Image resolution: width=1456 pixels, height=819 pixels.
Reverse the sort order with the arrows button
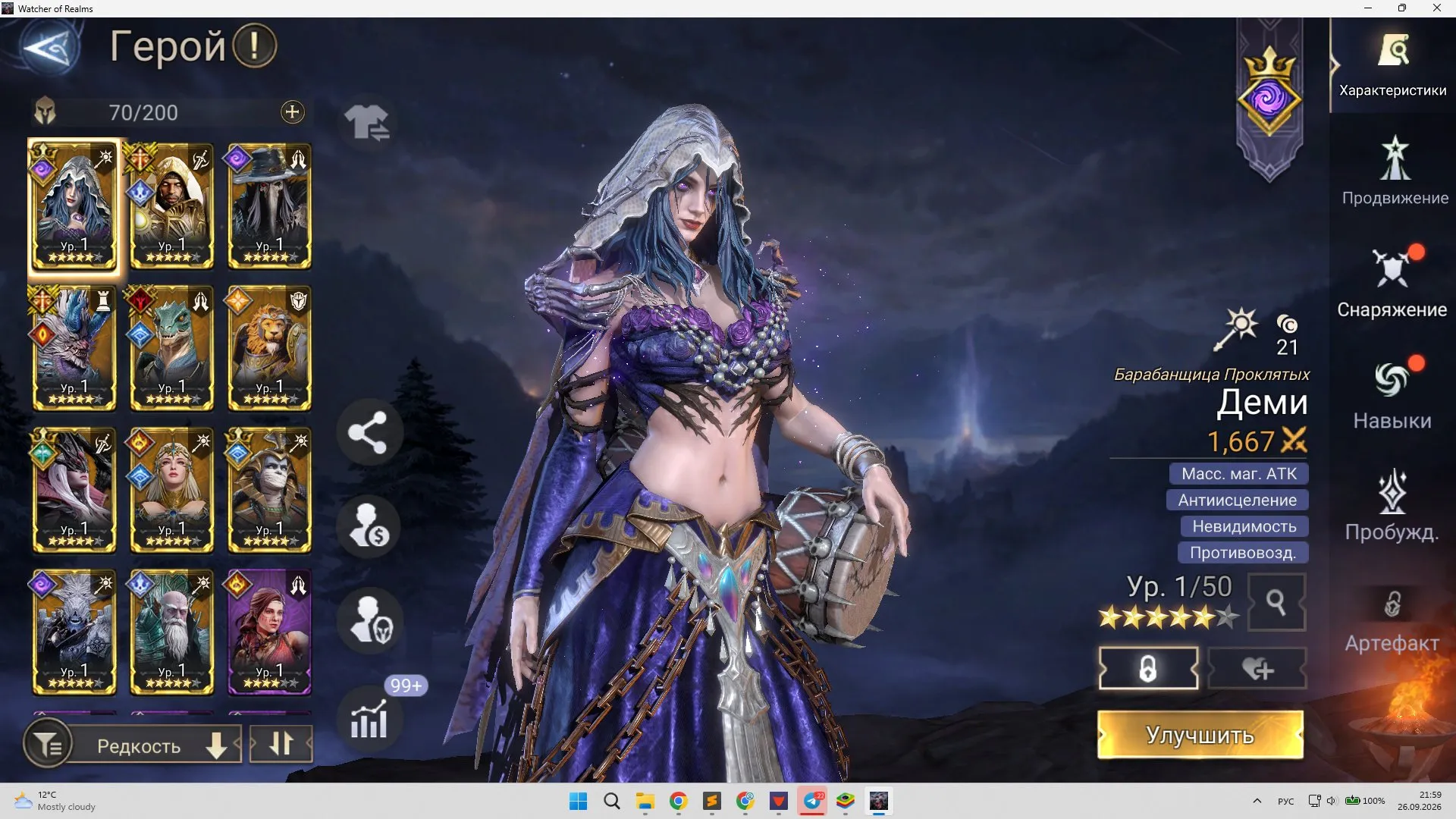tap(281, 744)
